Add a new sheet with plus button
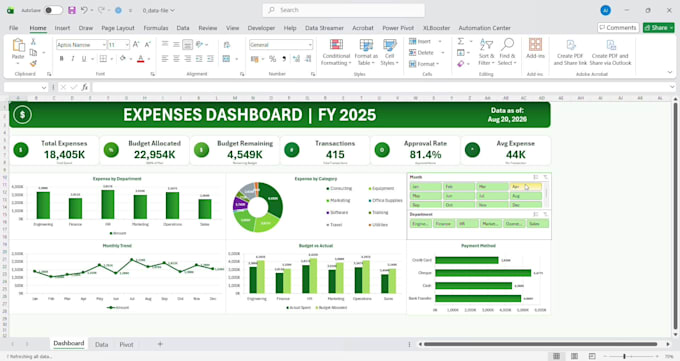 (x=160, y=344)
